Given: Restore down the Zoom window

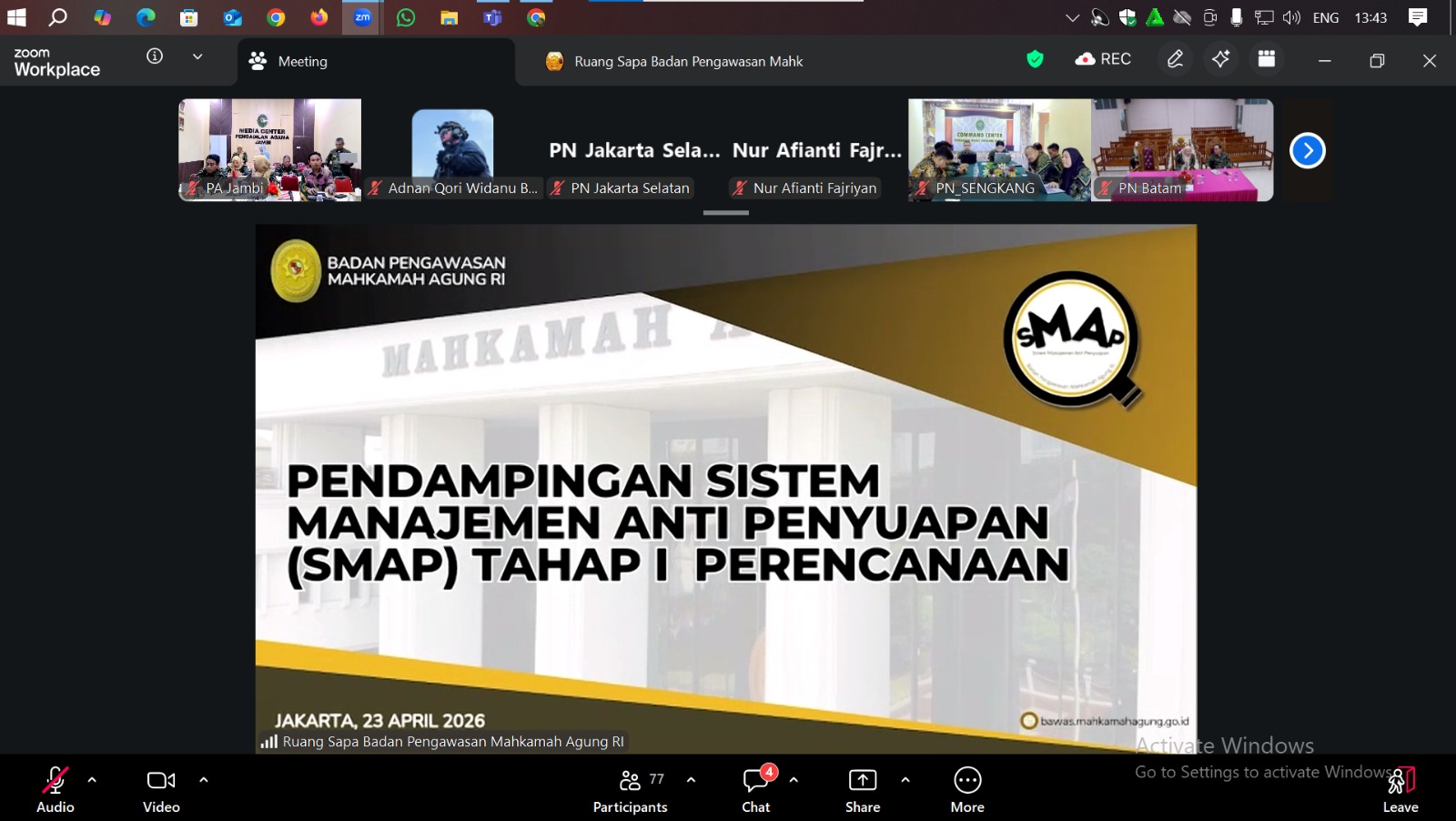Looking at the screenshot, I should [x=1377, y=60].
